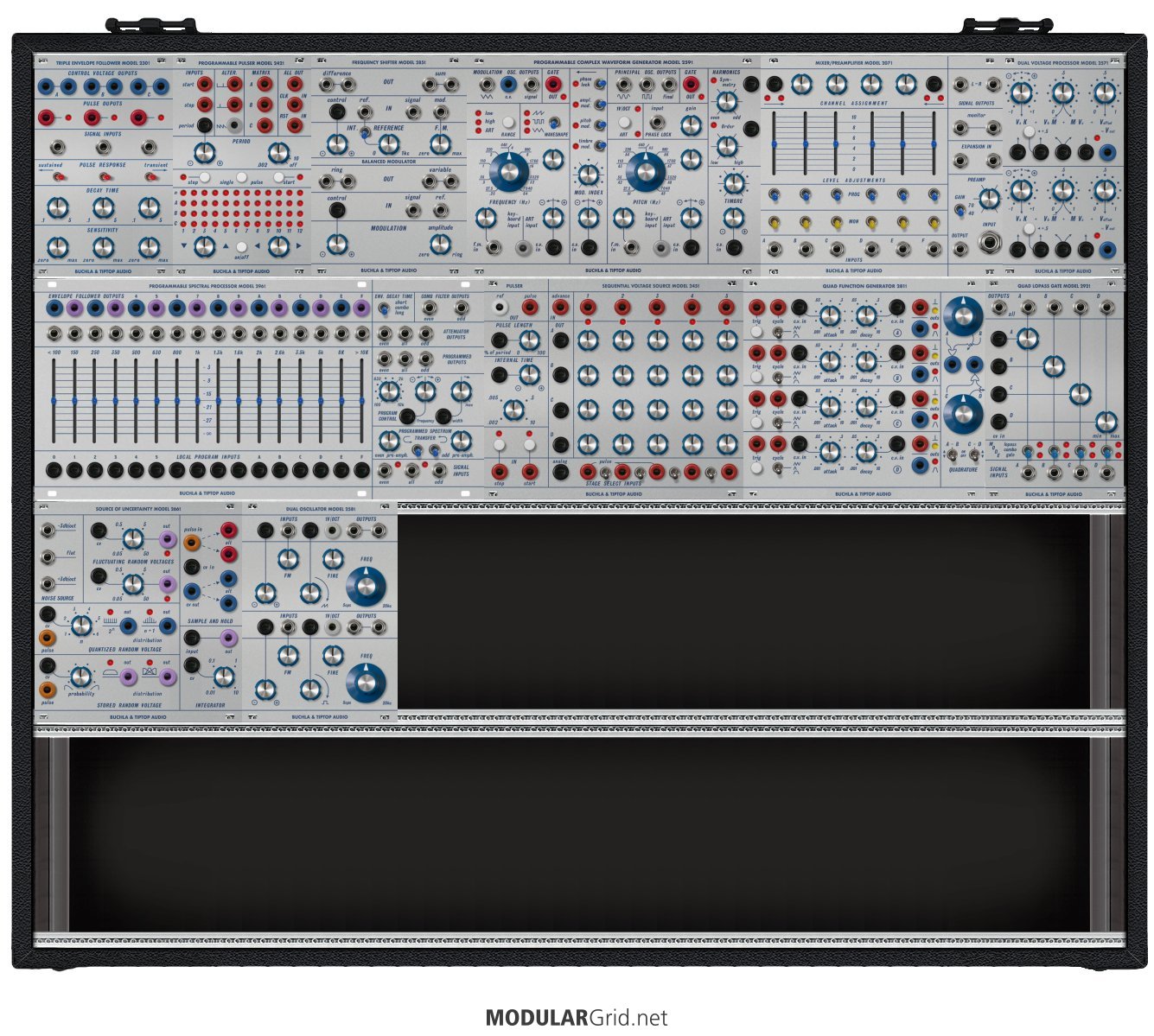This screenshot has height=1036, width=1154.
Task: Click the first Mixer level adjustment slider
Action: point(775,143)
